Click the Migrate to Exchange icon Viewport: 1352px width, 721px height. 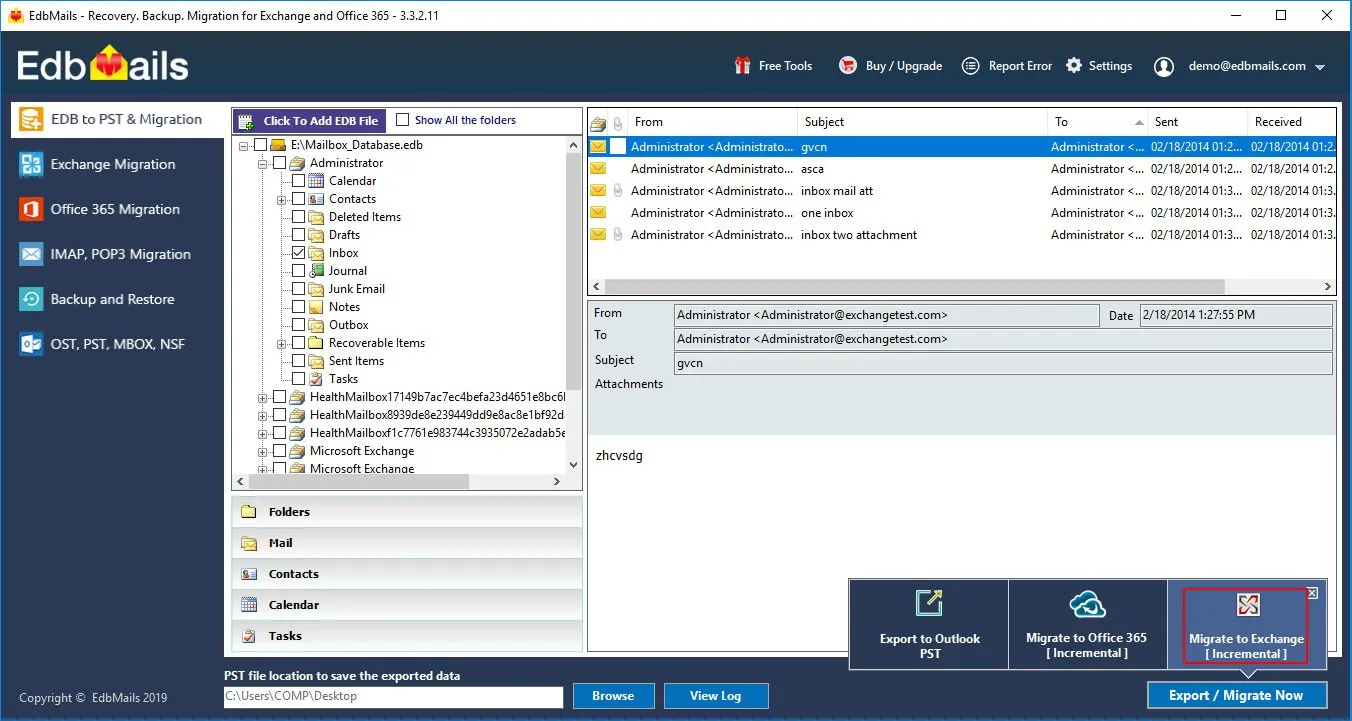click(1247, 605)
